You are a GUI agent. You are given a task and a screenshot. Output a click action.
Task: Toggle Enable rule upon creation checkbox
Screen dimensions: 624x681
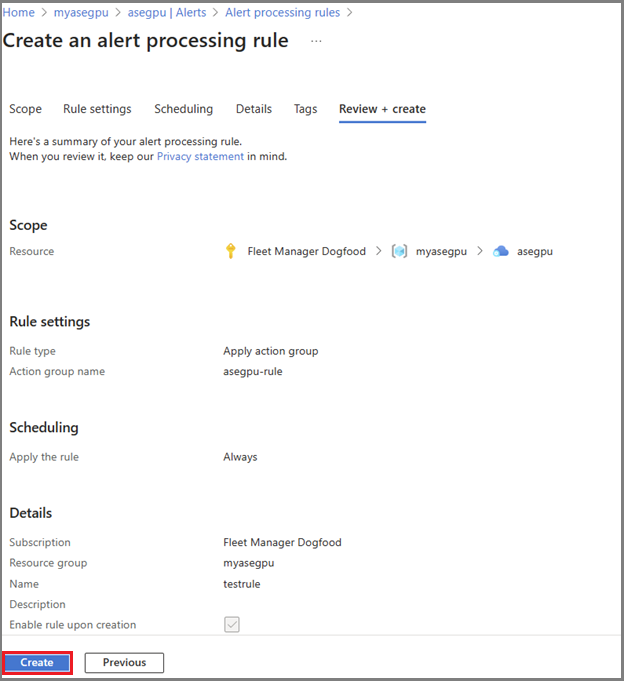(232, 625)
